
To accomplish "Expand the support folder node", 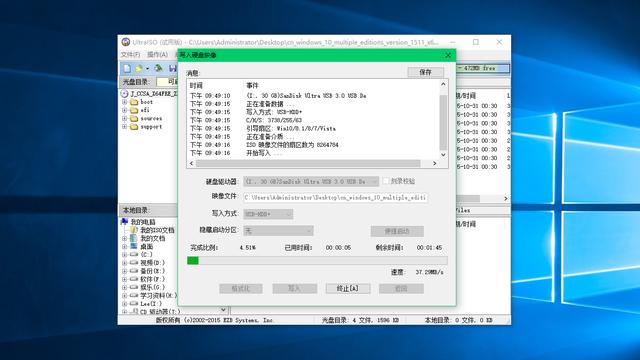I will pos(124,127).
